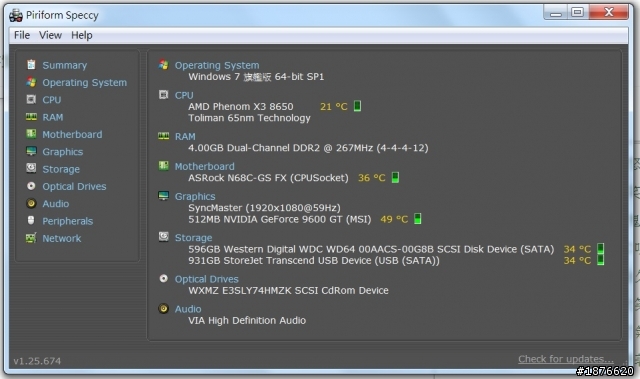Click the Motherboard icon in summary panel

coord(163,166)
